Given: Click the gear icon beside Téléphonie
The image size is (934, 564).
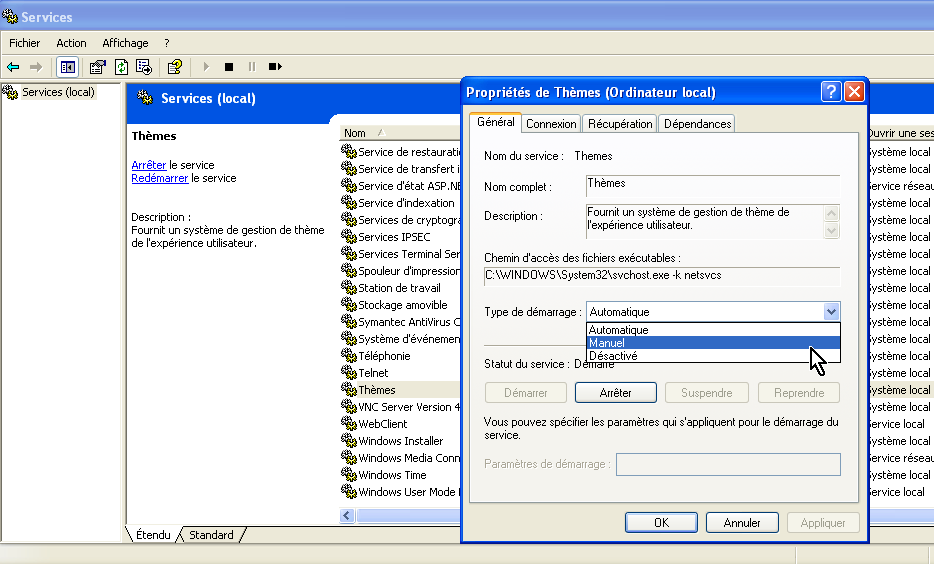Looking at the screenshot, I should (x=348, y=356).
